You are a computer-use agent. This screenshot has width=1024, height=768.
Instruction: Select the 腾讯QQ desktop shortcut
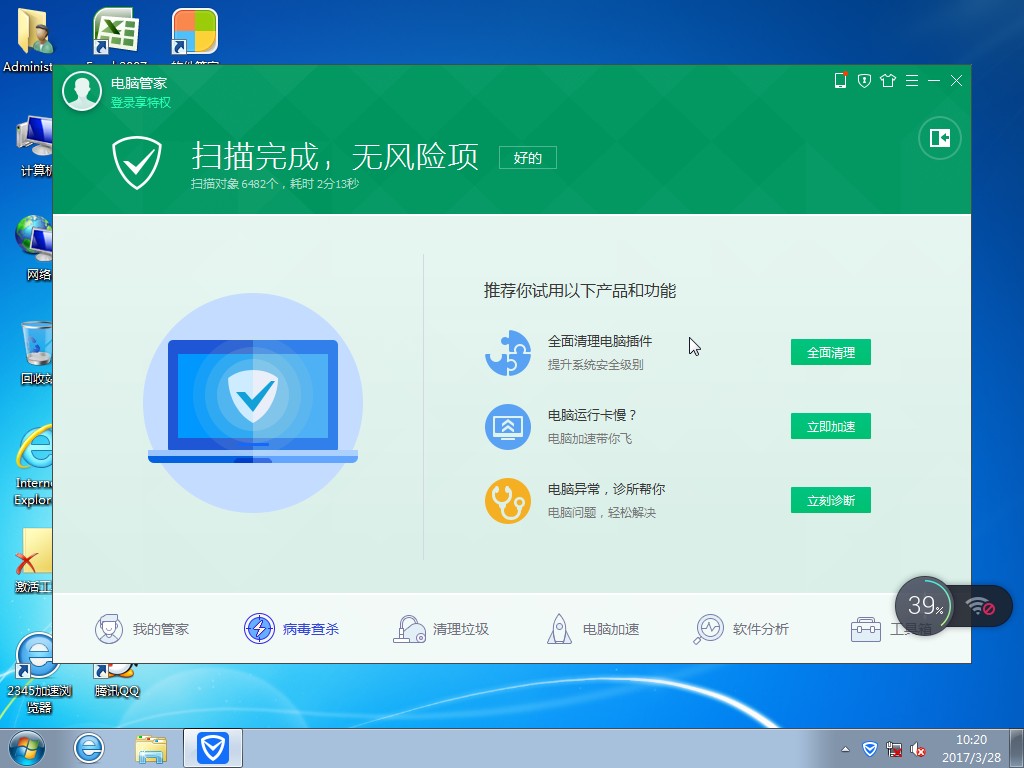coord(116,679)
